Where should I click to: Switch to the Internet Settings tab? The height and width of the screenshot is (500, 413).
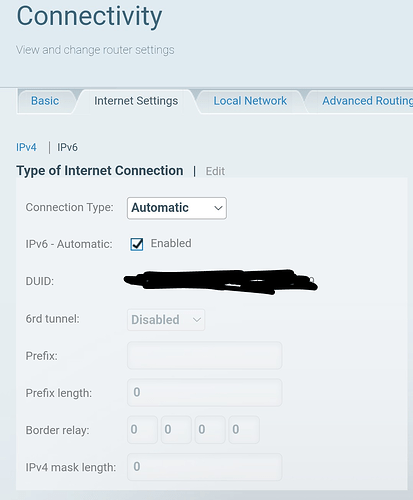click(136, 101)
